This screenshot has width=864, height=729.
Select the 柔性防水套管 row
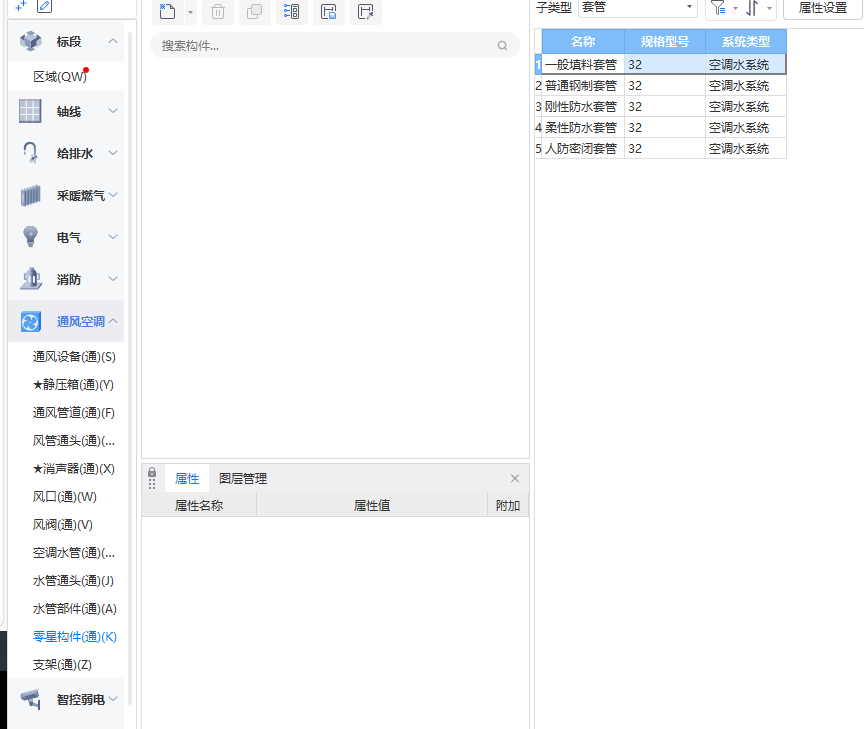[660, 127]
